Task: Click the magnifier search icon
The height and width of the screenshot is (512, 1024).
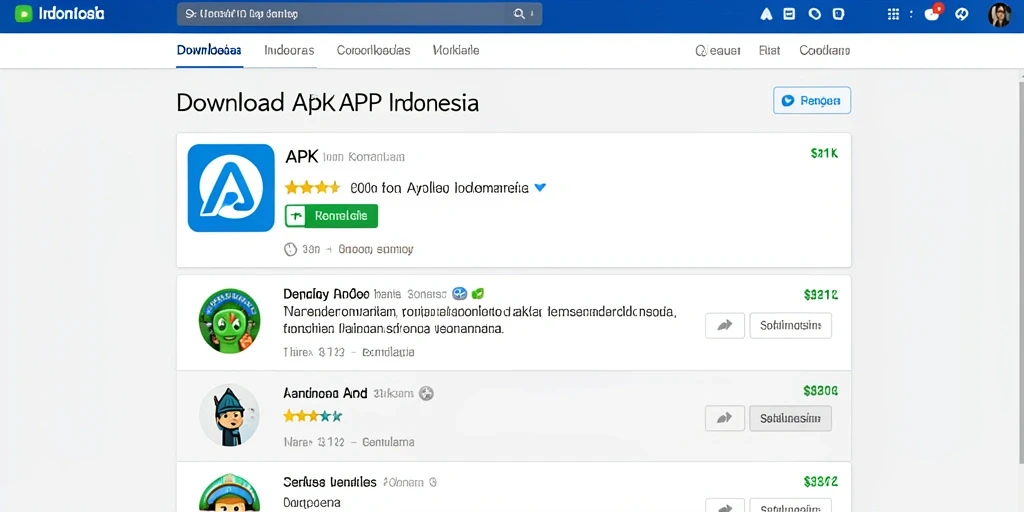Action: coord(519,14)
